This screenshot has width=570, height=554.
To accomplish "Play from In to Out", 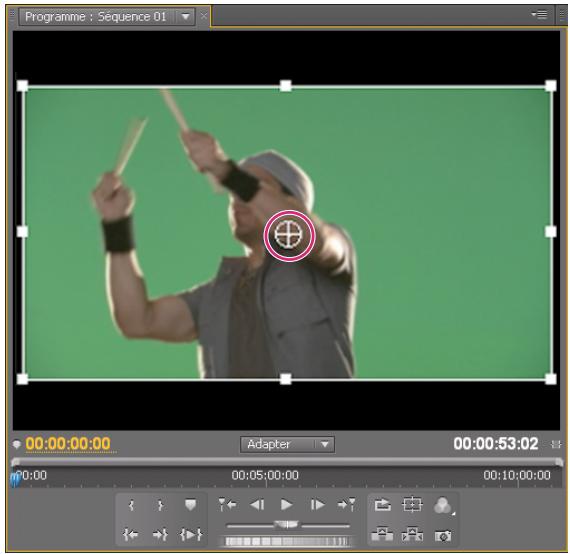I will point(191,535).
